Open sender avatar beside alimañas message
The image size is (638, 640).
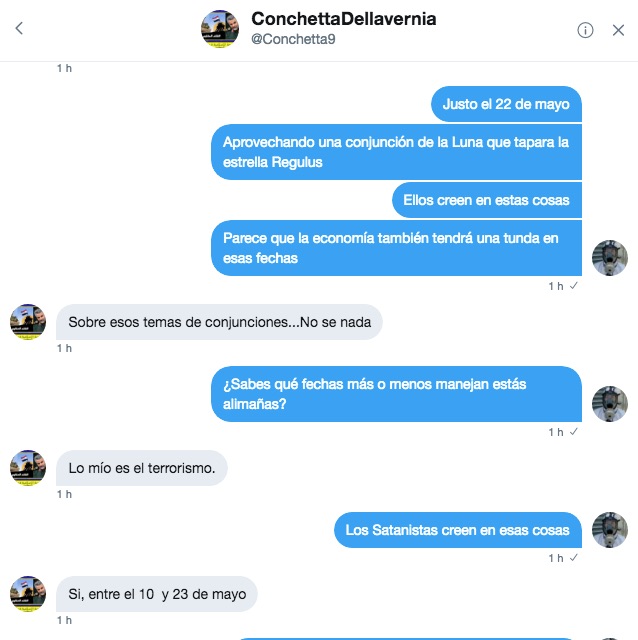[x=610, y=404]
